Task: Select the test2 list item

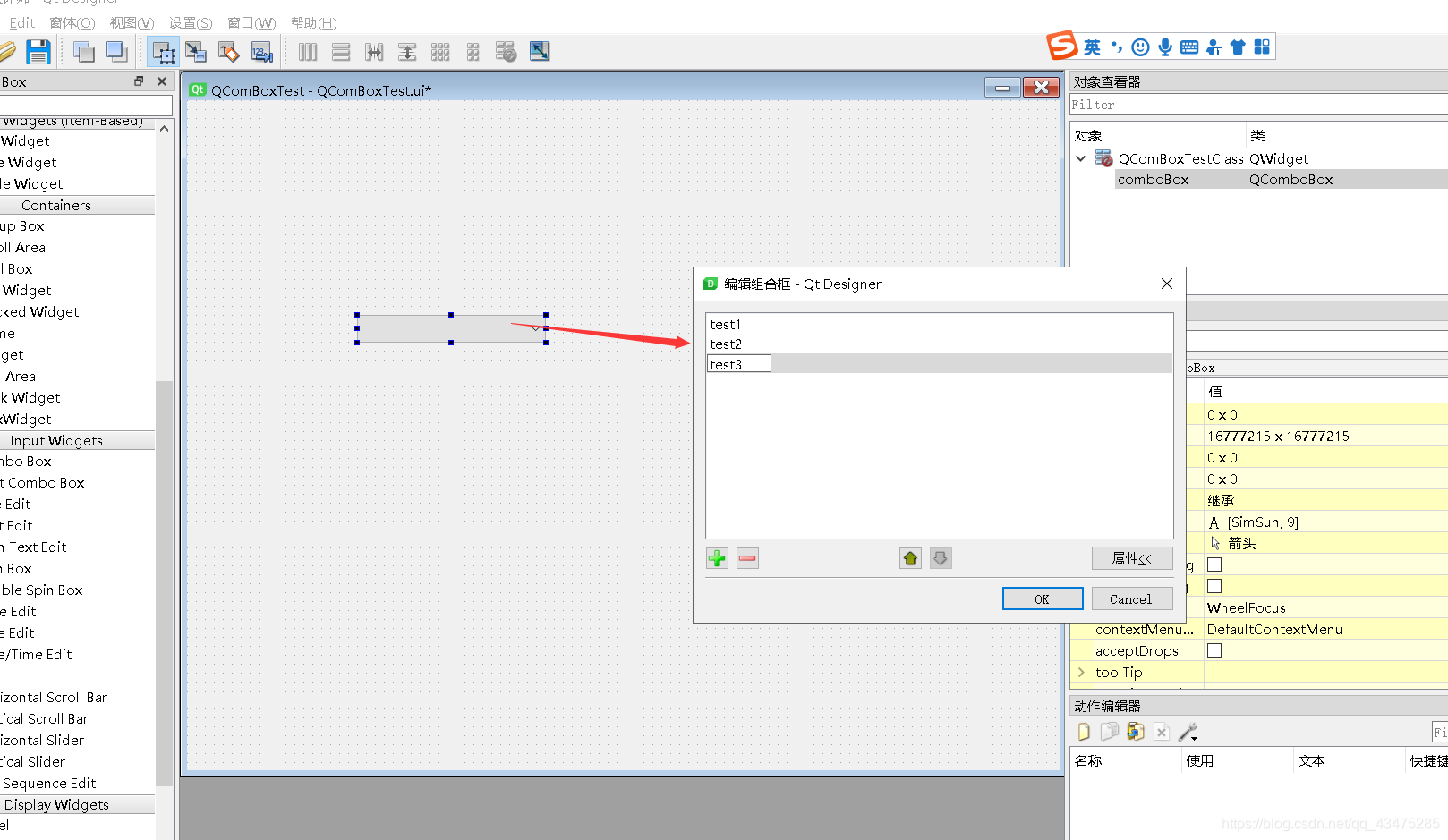Action: pyautogui.click(x=939, y=344)
